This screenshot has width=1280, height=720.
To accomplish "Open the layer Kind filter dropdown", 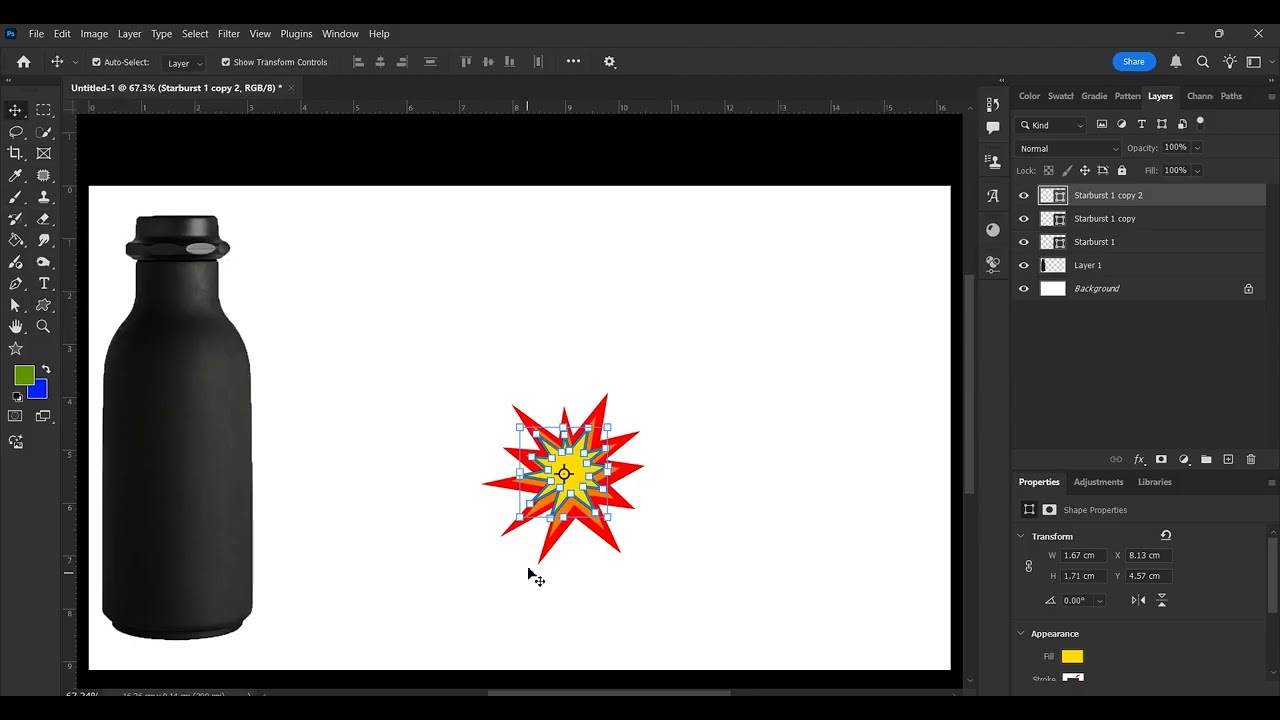I will click(x=1051, y=125).
